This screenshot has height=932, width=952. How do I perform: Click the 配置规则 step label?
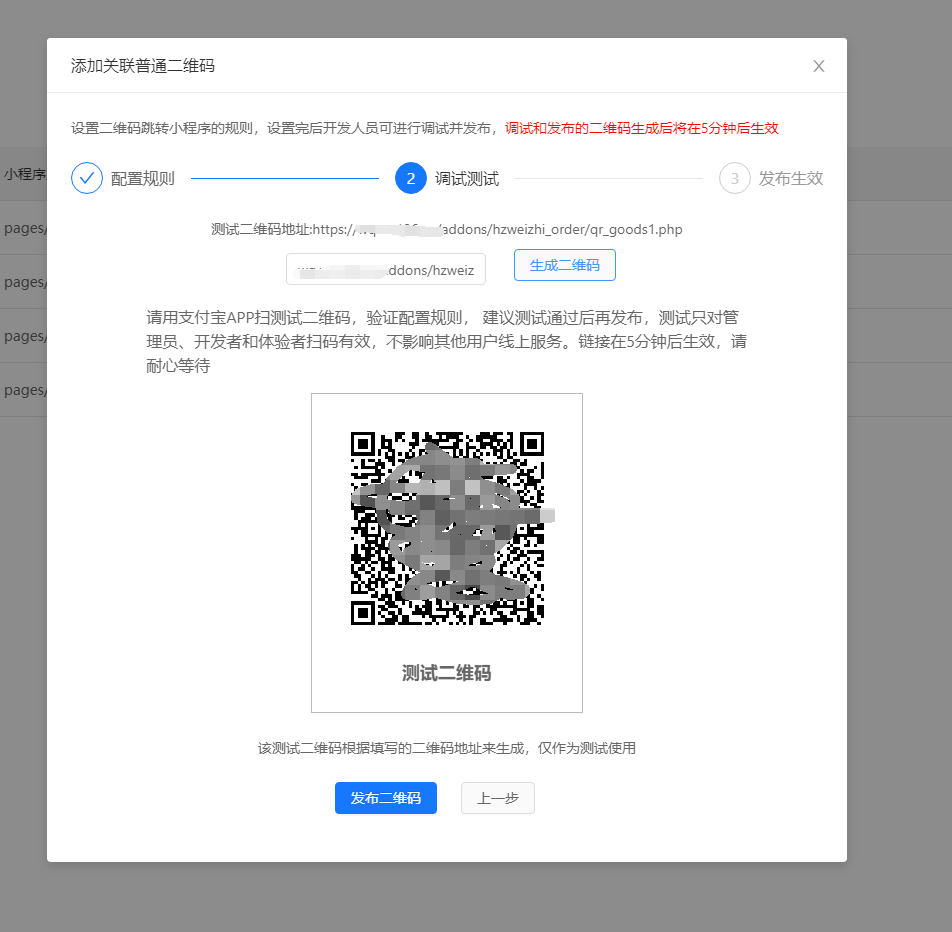point(143,179)
